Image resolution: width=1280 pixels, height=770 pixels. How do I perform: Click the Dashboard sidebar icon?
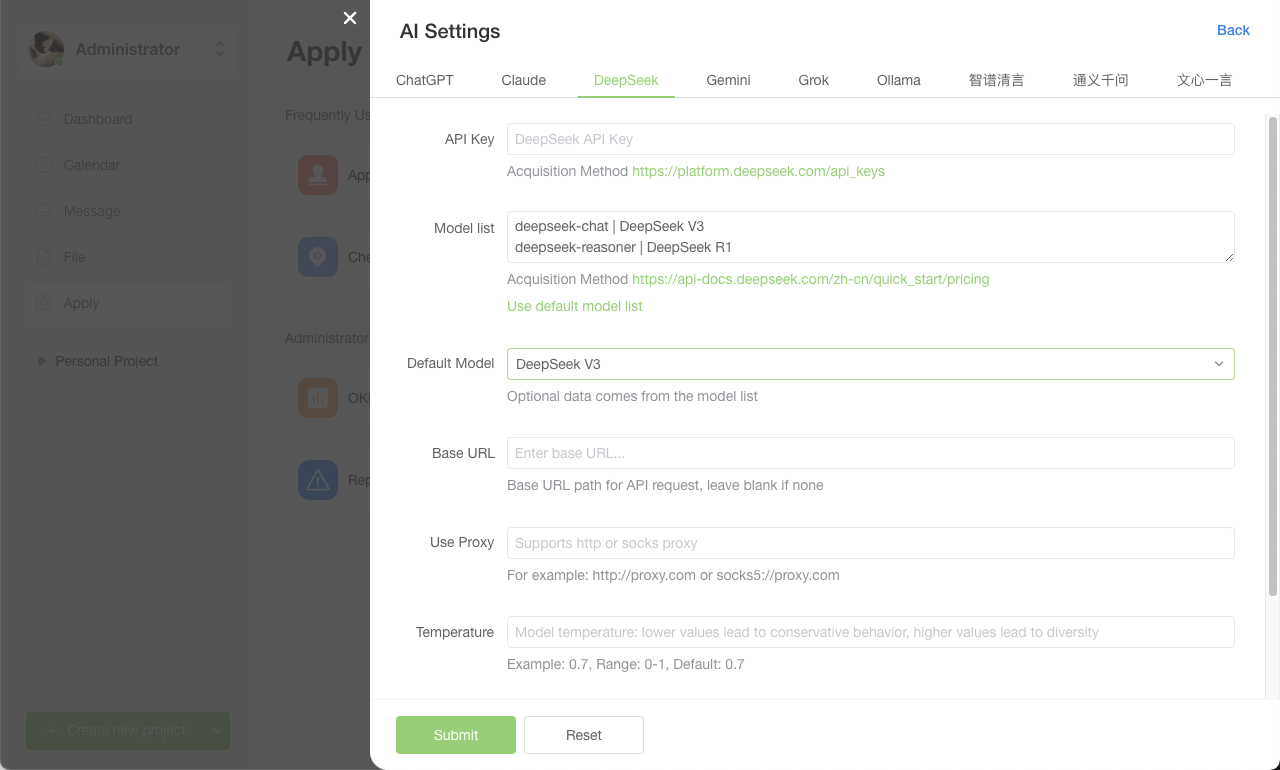(x=44, y=119)
